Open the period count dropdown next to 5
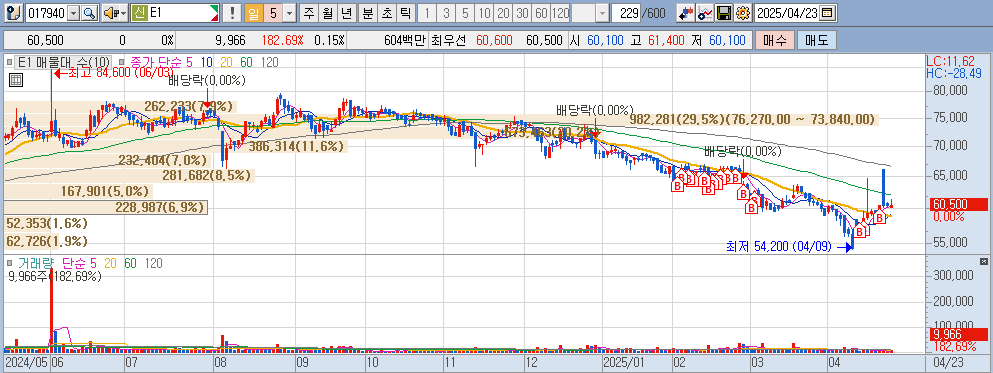Image resolution: width=993 pixels, height=373 pixels. tap(289, 13)
